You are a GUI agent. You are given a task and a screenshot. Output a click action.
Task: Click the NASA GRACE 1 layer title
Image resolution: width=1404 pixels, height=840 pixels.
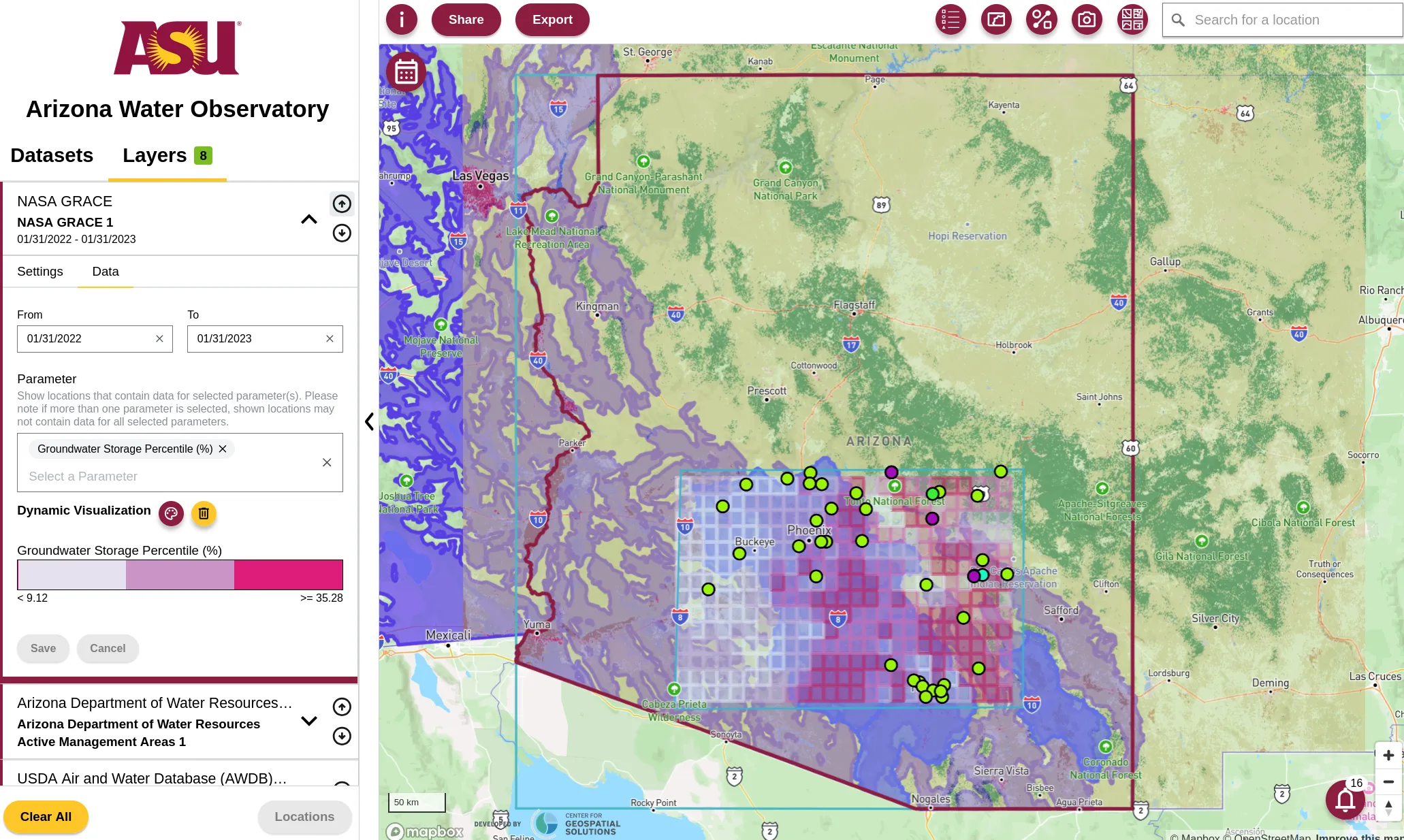[x=65, y=223]
